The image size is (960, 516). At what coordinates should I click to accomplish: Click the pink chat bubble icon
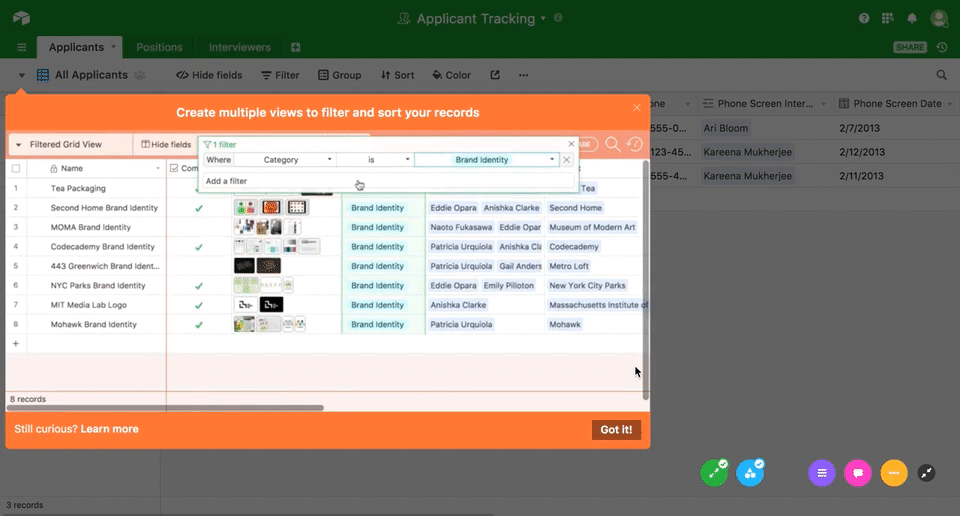[x=858, y=473]
